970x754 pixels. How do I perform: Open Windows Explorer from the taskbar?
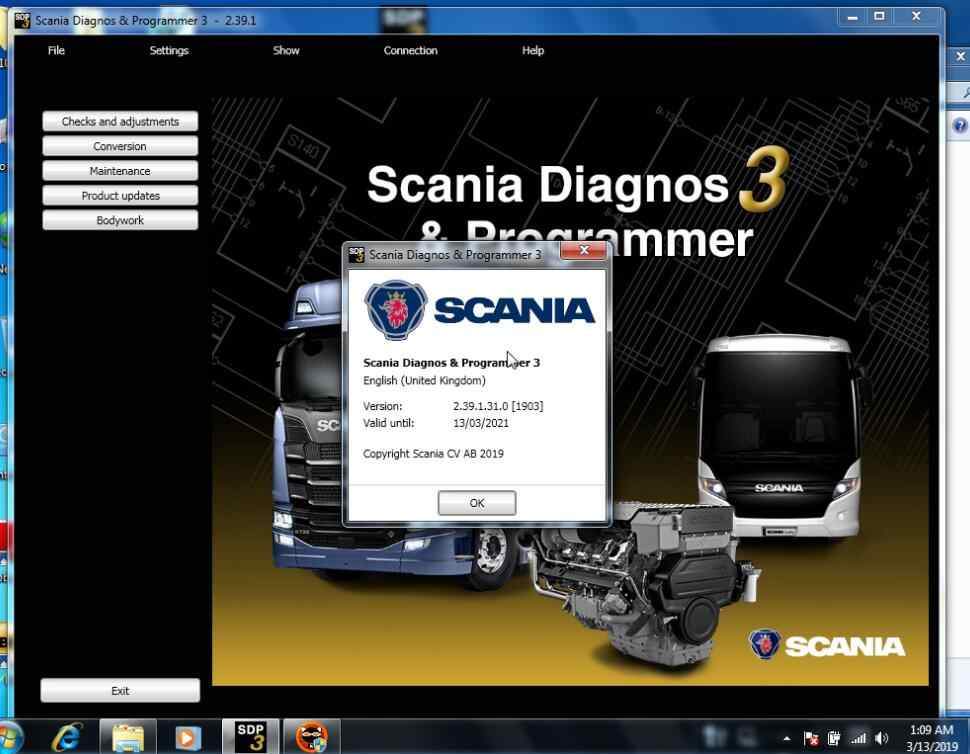point(126,738)
